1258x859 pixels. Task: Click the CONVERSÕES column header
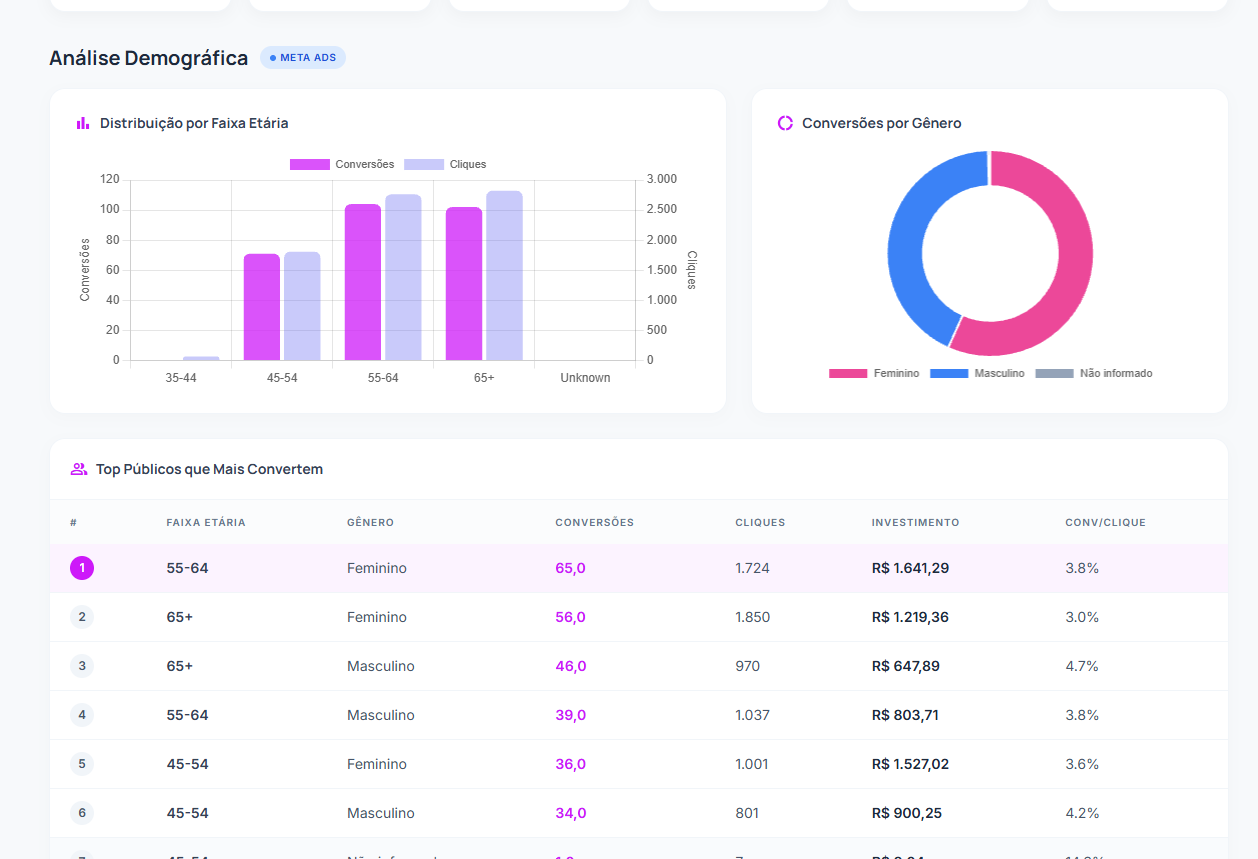click(x=595, y=522)
